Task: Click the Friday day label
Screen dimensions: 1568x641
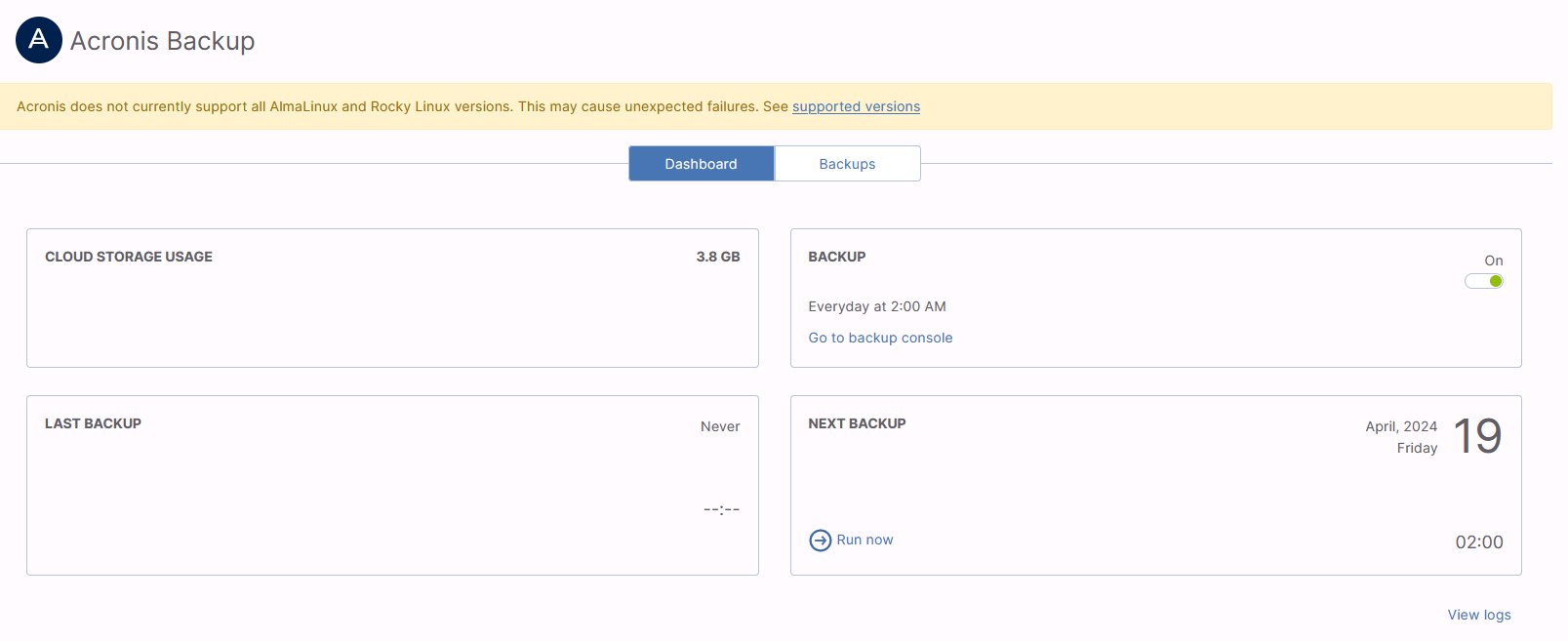Action: 1417,448
